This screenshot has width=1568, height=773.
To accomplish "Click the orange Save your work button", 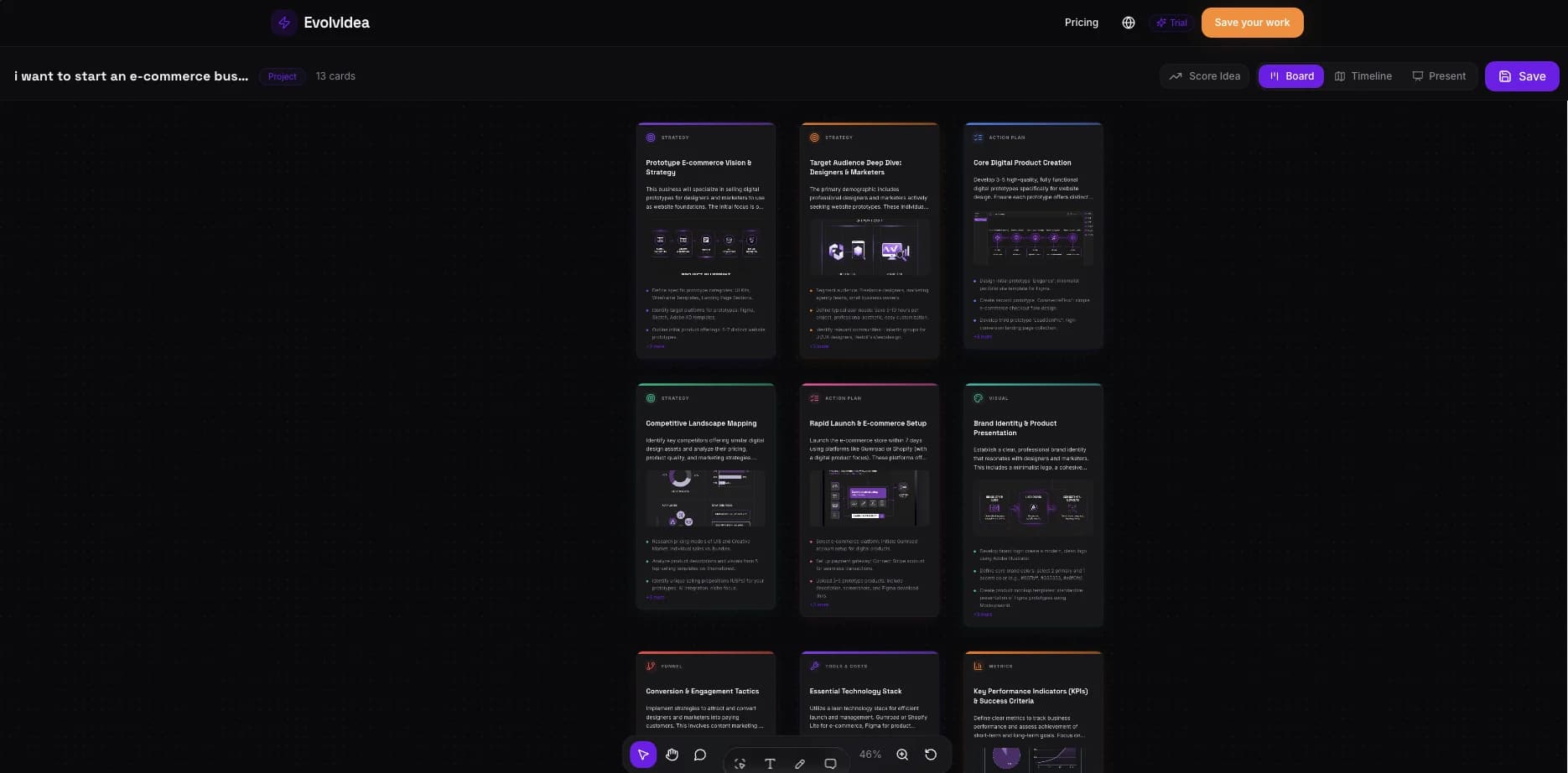I will pyautogui.click(x=1252, y=23).
